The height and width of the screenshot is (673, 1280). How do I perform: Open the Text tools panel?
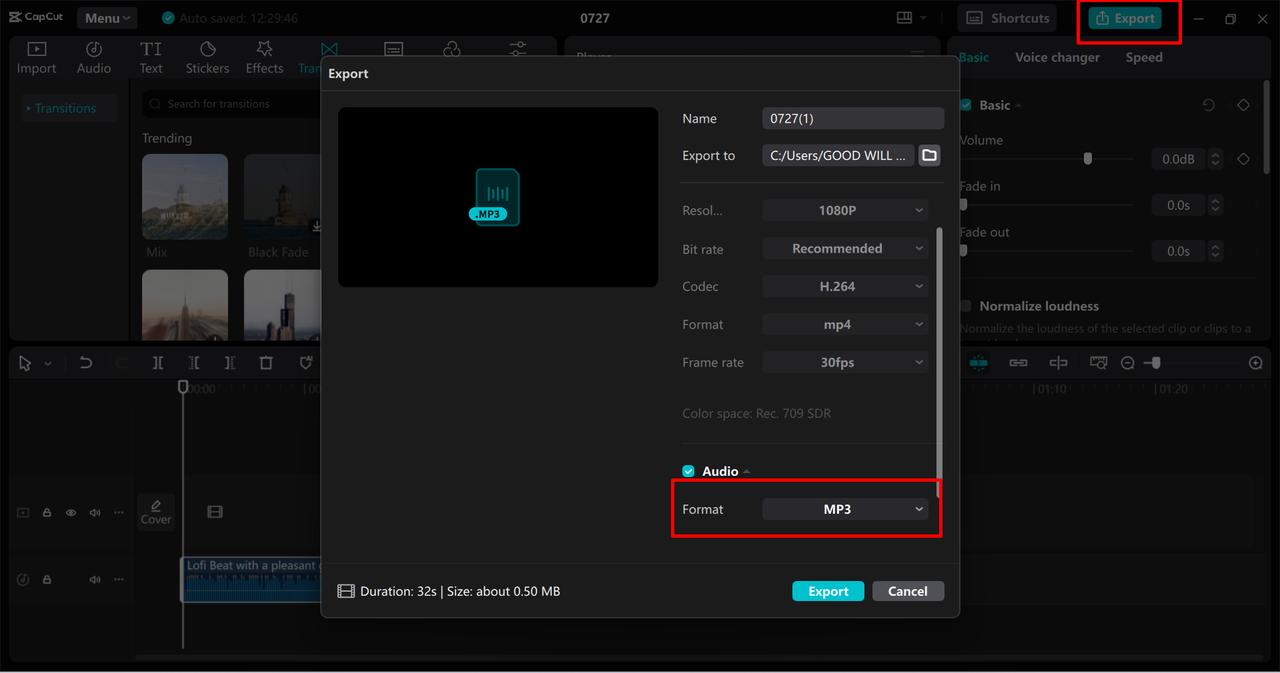point(151,57)
